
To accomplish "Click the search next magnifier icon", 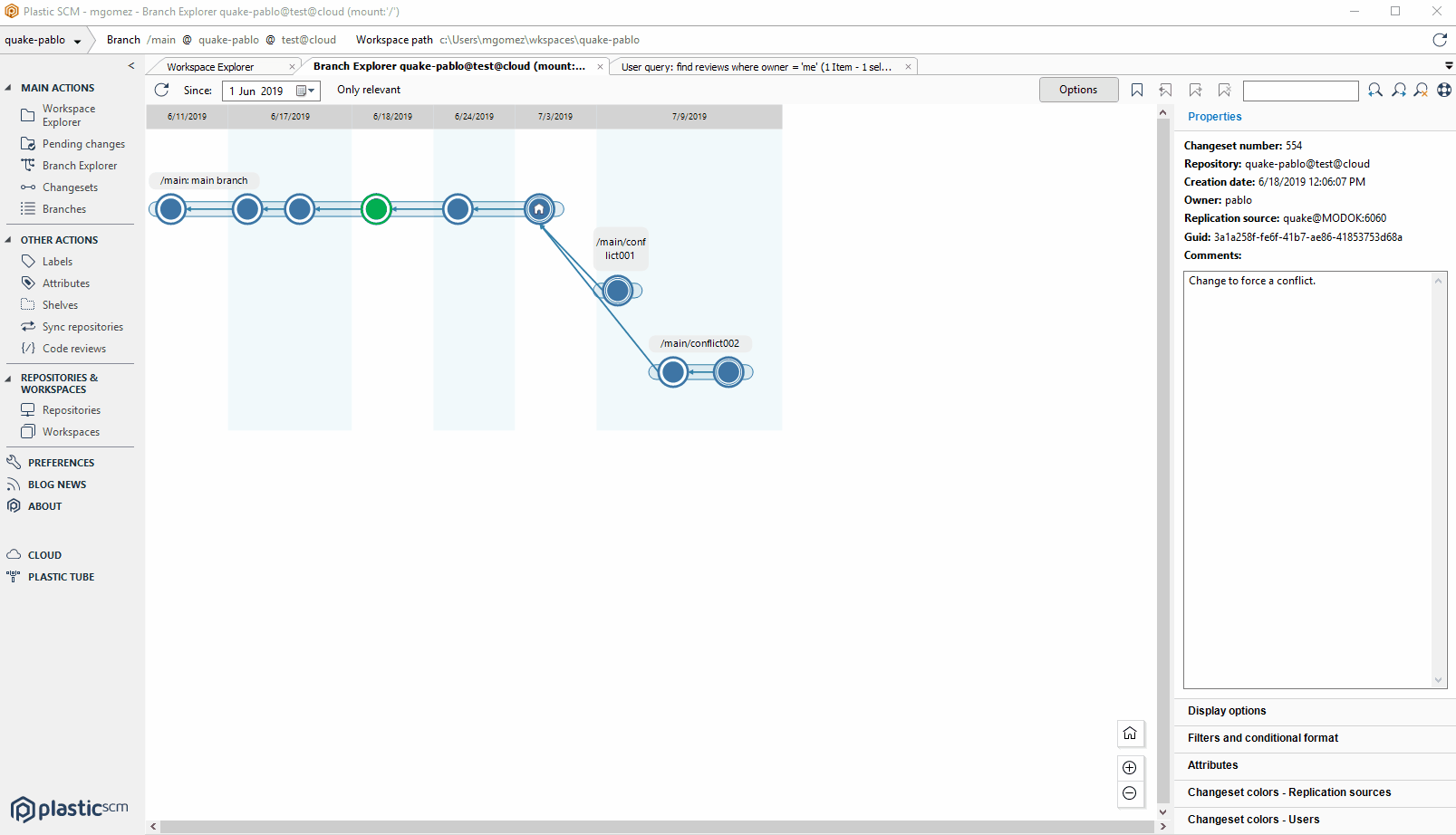I will pyautogui.click(x=1399, y=90).
